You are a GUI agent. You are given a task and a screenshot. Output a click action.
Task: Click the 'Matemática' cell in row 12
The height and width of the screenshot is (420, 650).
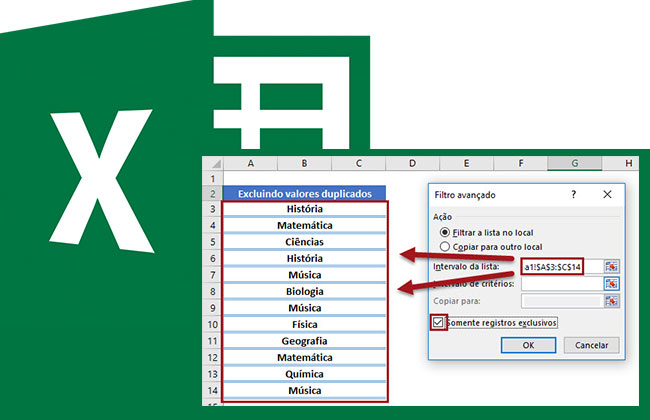pos(305,357)
